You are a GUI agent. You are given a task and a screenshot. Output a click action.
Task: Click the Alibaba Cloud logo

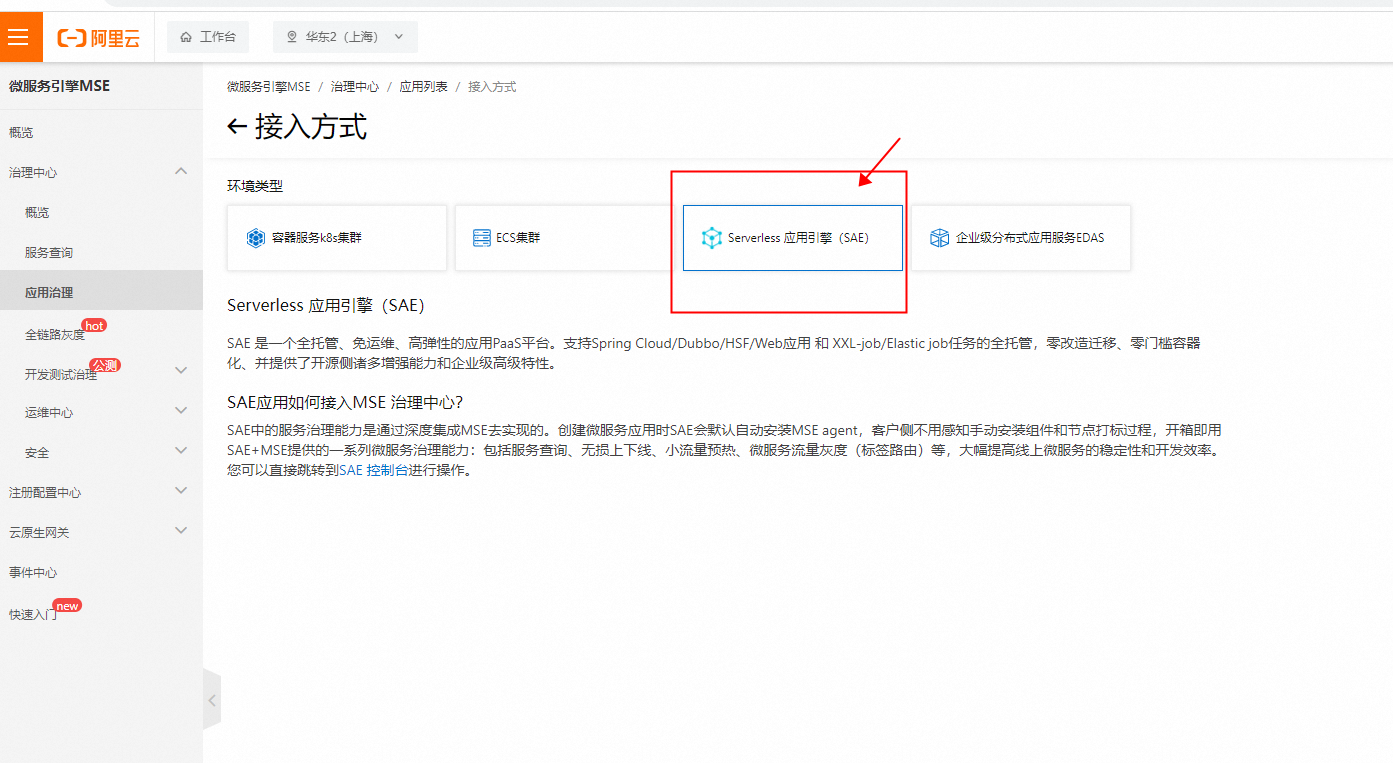coord(99,38)
